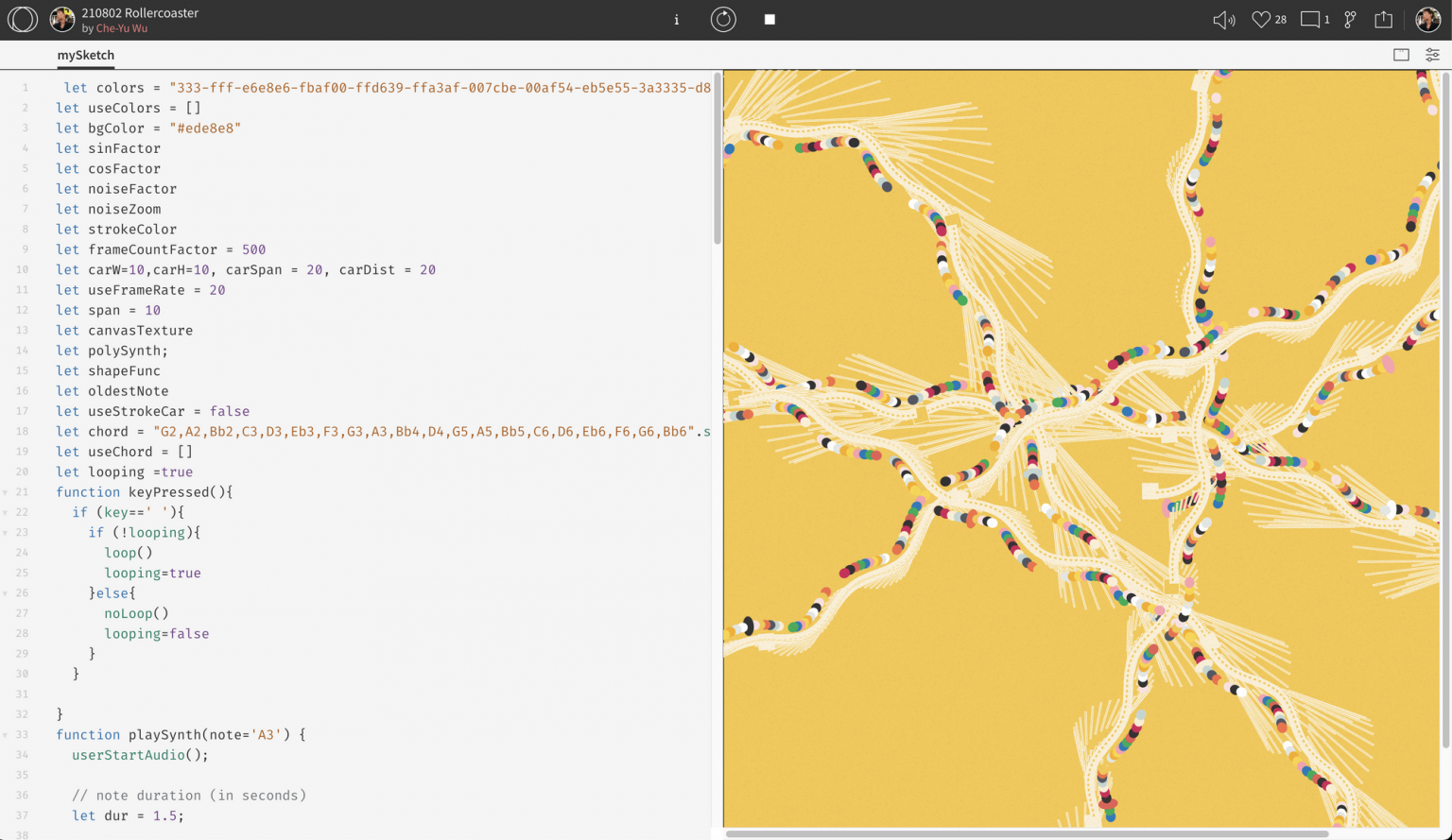1452x840 pixels.
Task: Restart the sketch with reload icon
Action: (x=723, y=20)
